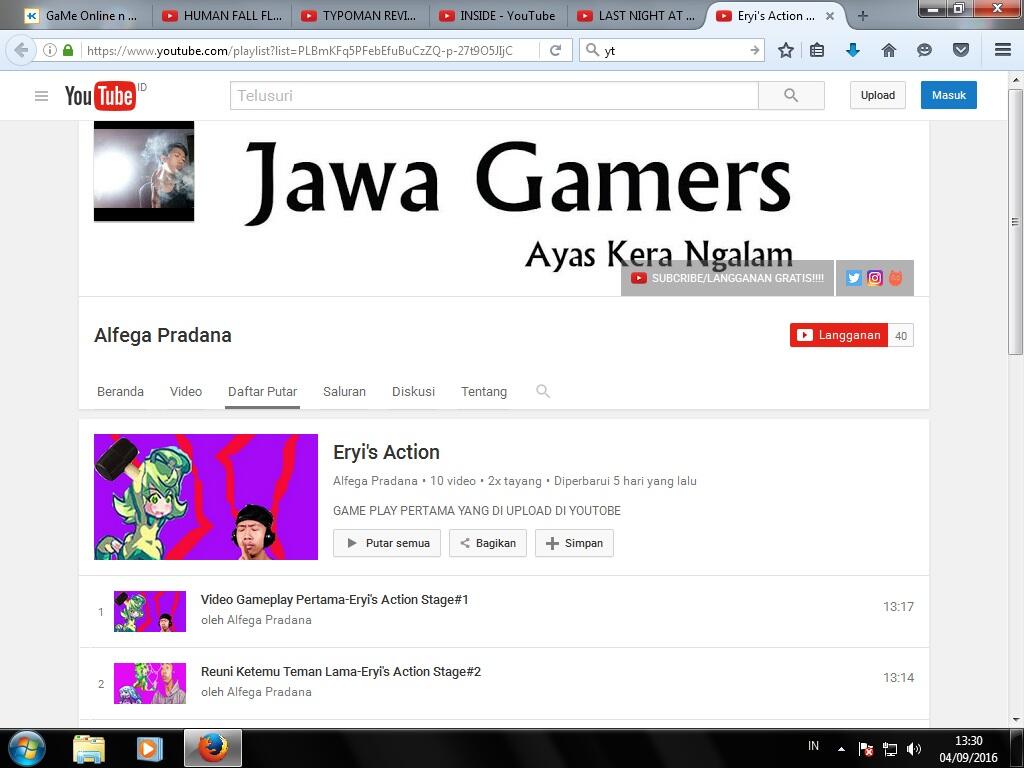
Task: Click the Simpan save button
Action: pyautogui.click(x=574, y=543)
